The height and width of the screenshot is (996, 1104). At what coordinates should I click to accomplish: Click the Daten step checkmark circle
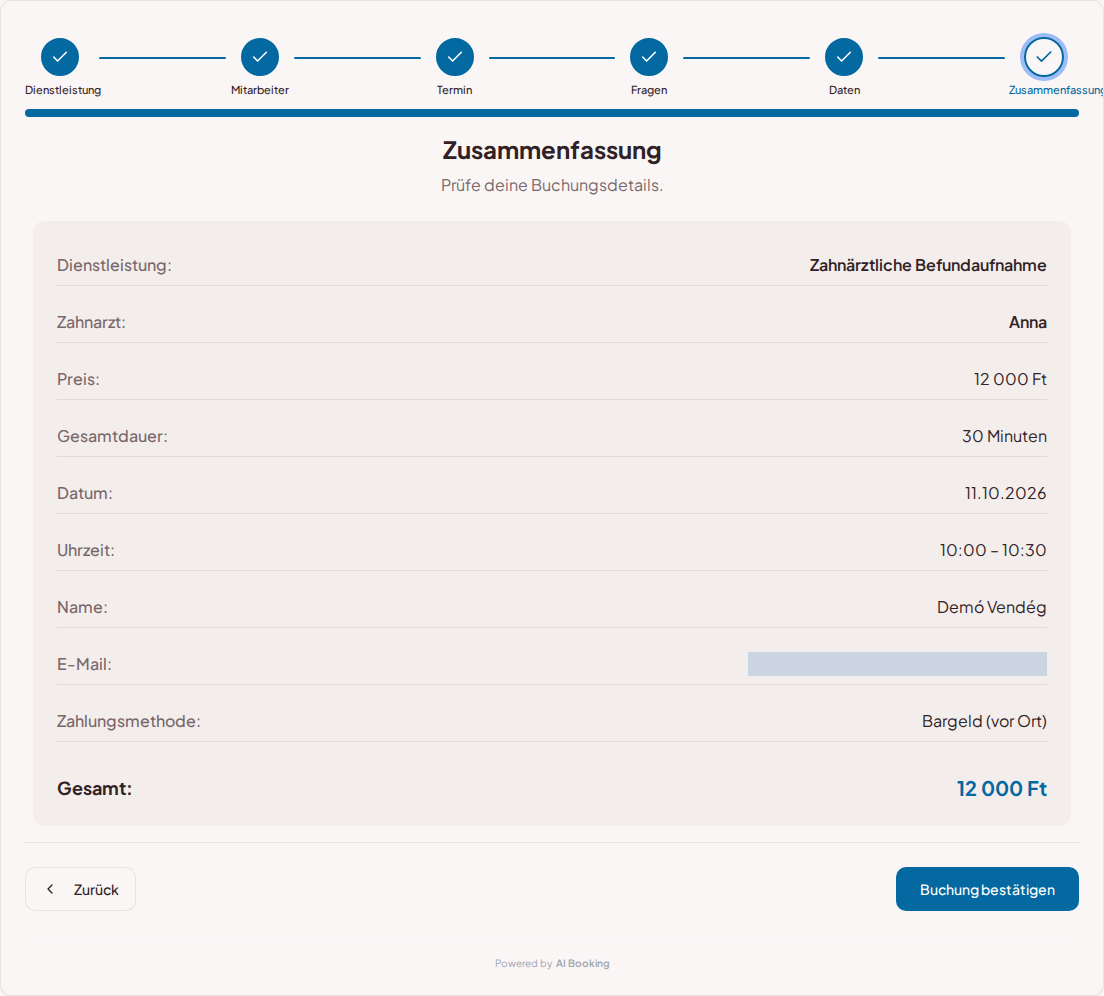click(843, 57)
